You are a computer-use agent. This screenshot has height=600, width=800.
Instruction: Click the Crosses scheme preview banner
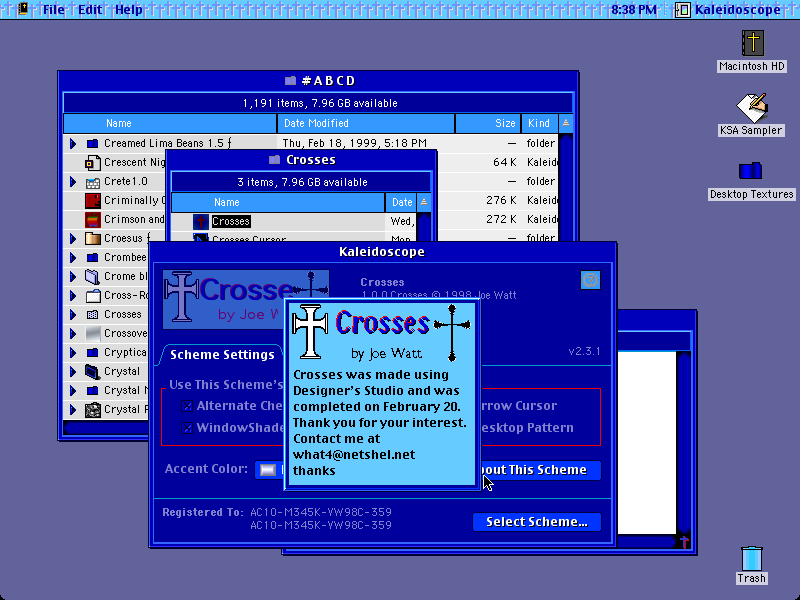pos(246,299)
